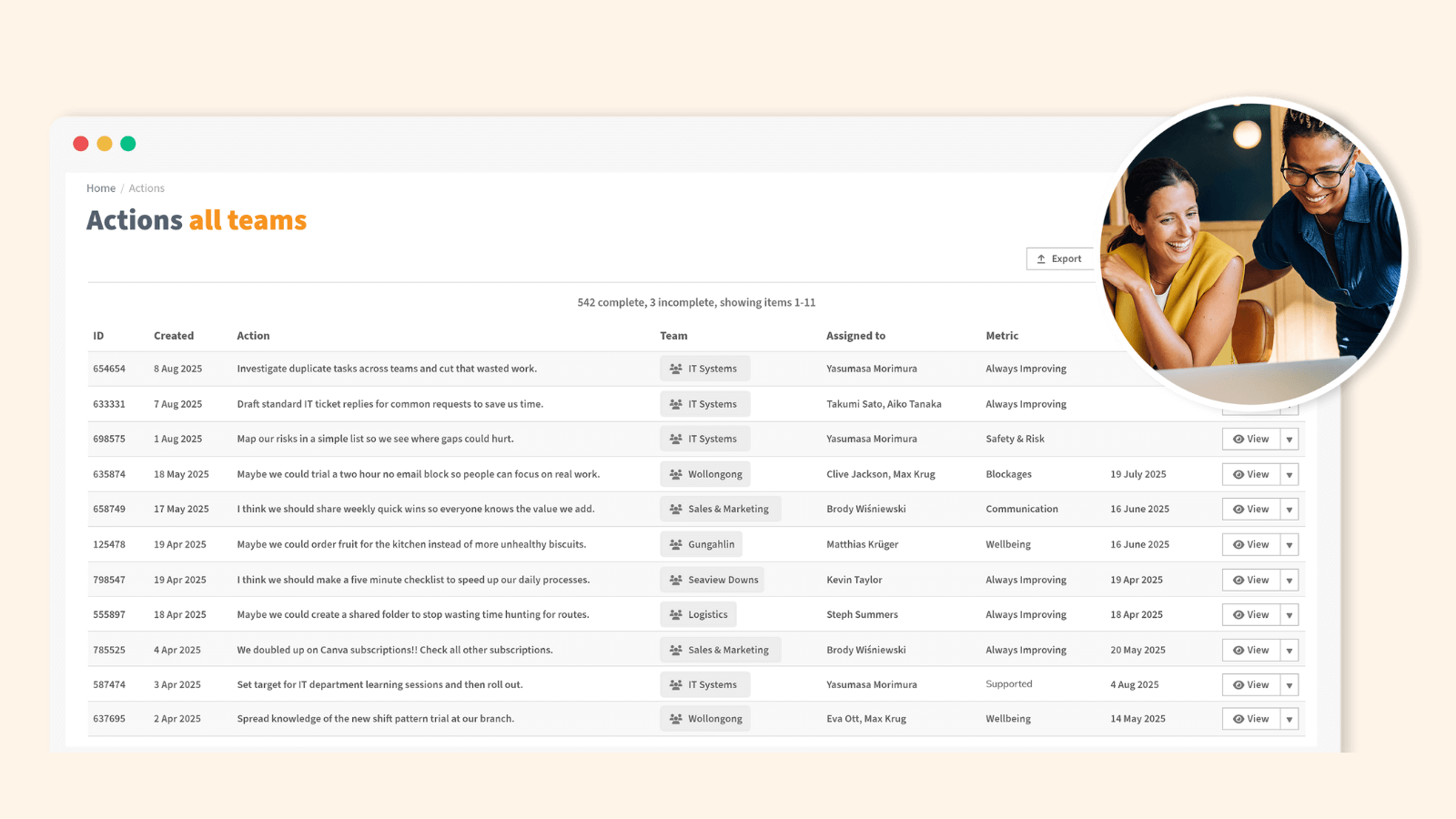
Task: Click the Safety & Risk metric
Action: click(1015, 439)
